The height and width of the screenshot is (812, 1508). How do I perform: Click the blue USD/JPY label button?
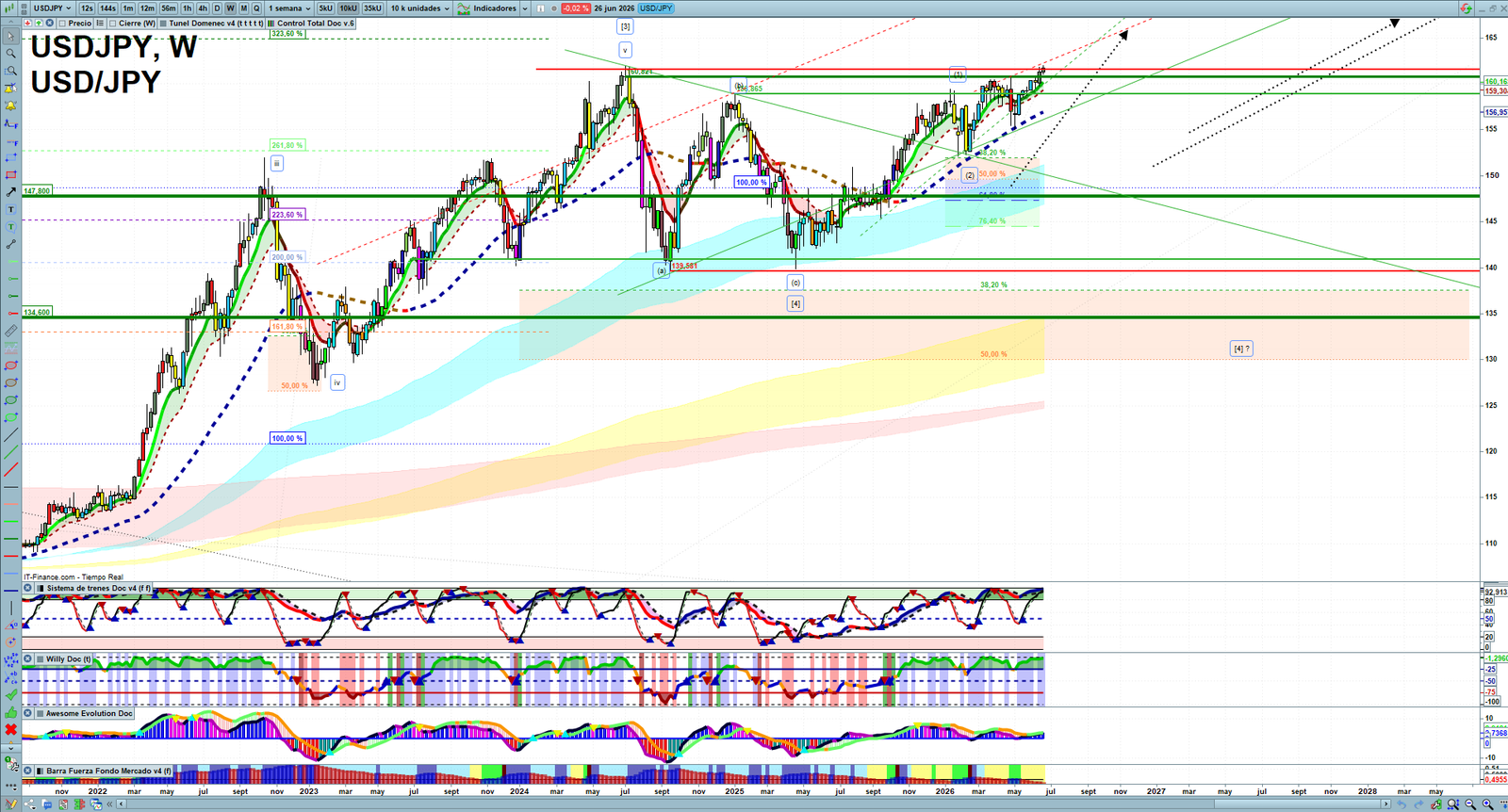(656, 8)
